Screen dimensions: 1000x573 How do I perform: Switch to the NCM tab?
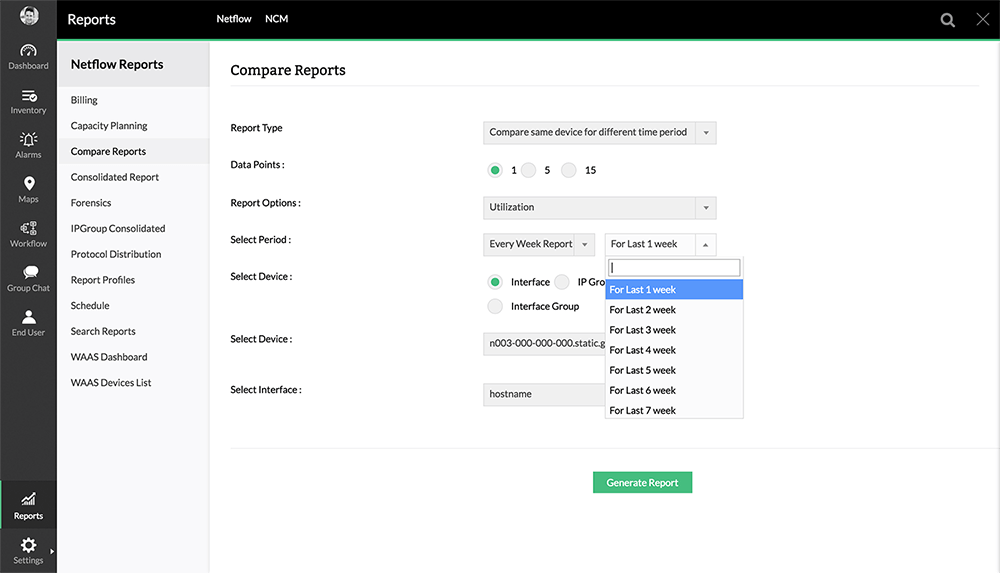[x=276, y=19]
